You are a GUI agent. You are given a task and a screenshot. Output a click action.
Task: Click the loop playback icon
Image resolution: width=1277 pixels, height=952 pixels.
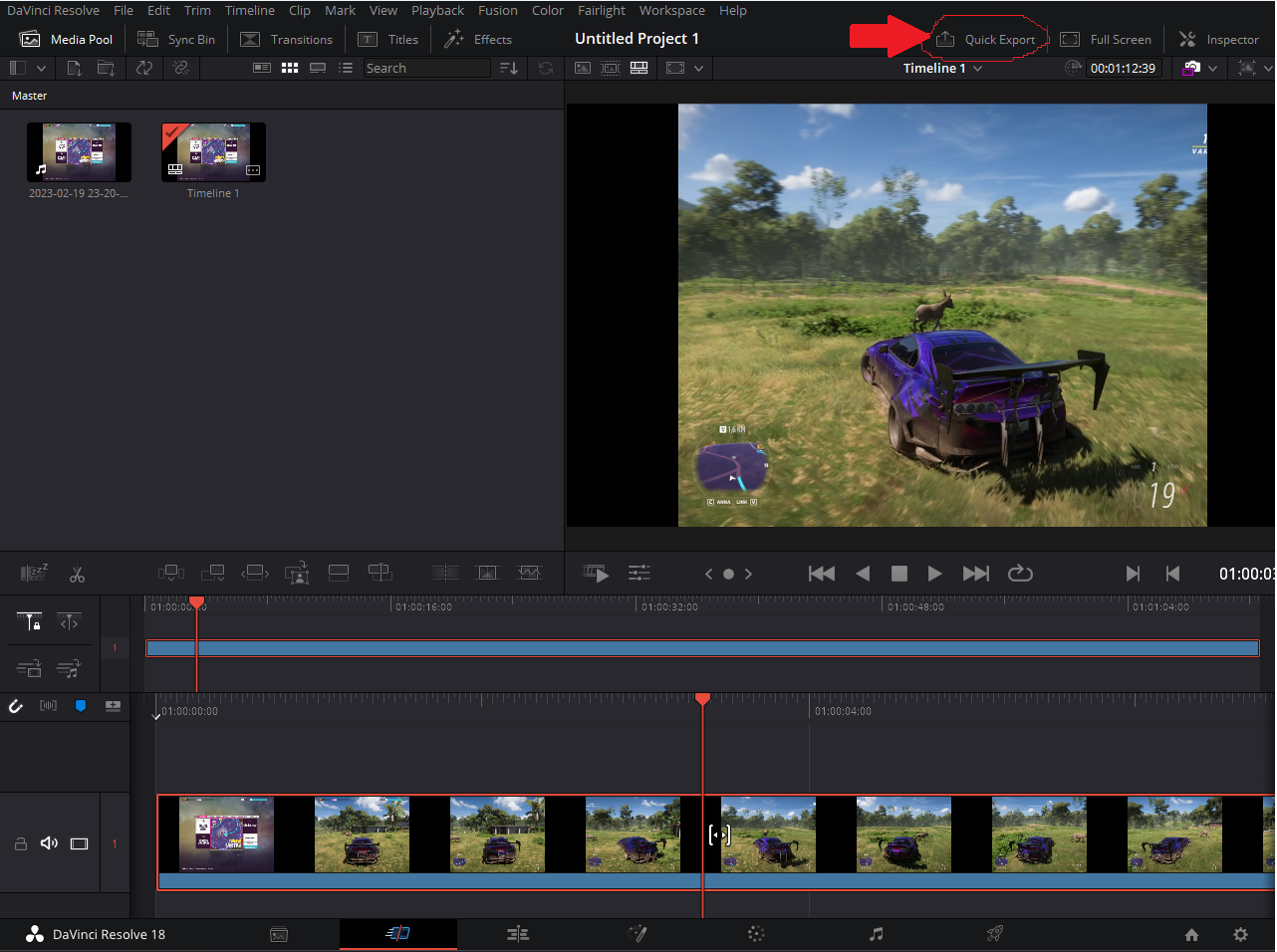click(x=1020, y=574)
